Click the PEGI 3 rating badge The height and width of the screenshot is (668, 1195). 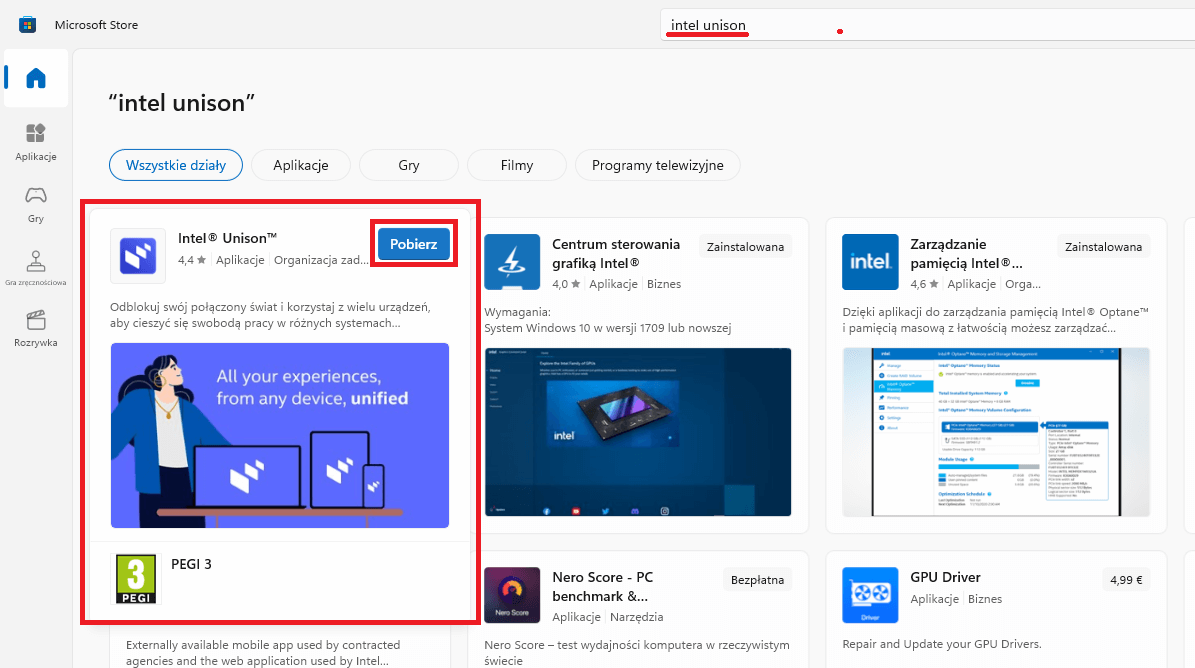pyautogui.click(x=136, y=579)
